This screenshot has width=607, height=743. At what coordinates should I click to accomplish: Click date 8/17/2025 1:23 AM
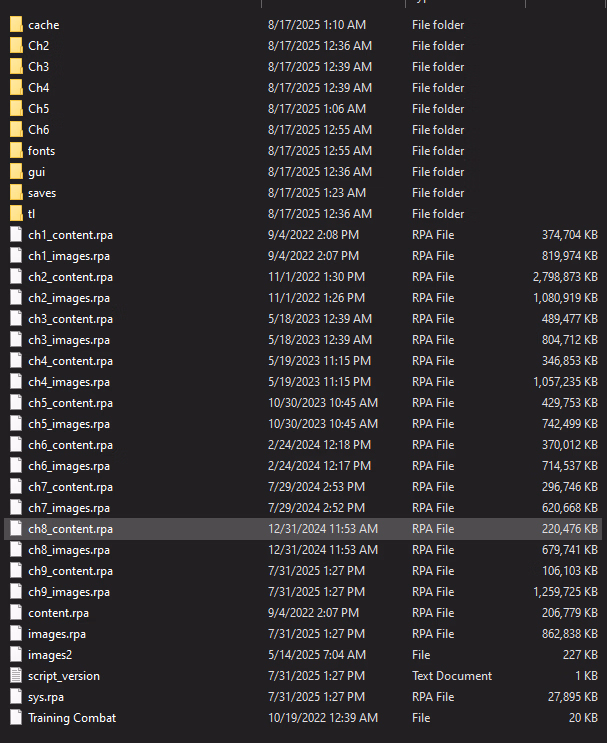click(x=317, y=193)
